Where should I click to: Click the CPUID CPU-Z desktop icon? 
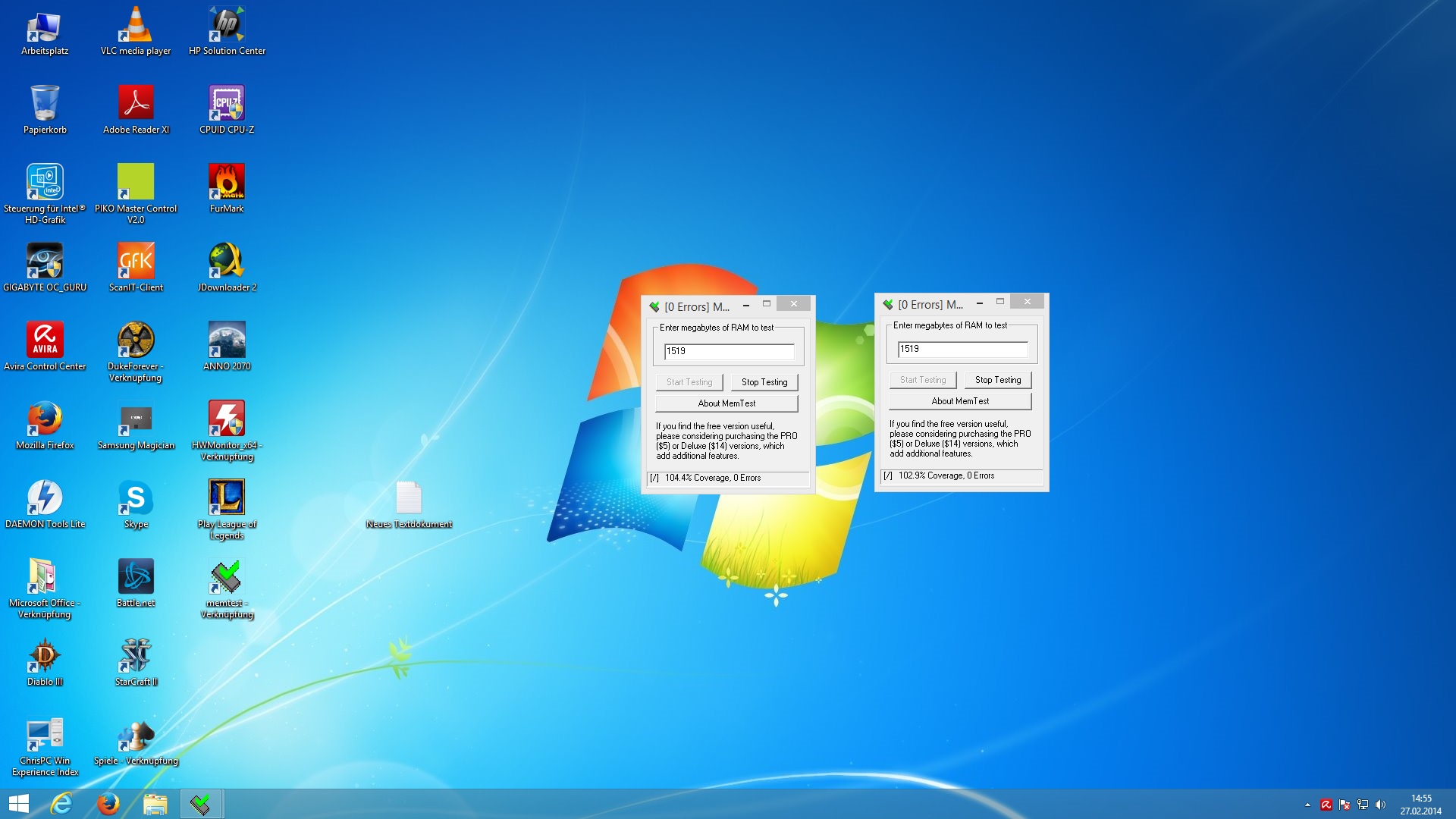(x=227, y=103)
